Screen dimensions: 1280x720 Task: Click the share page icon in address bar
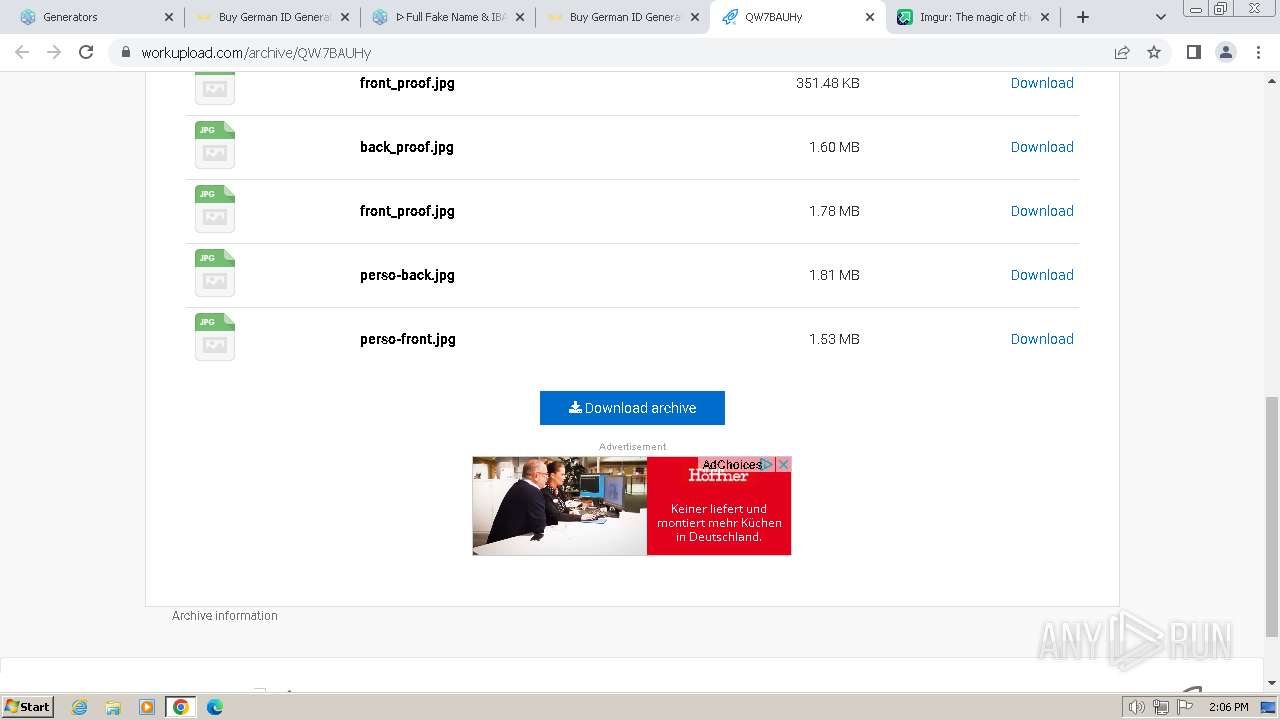1122,52
